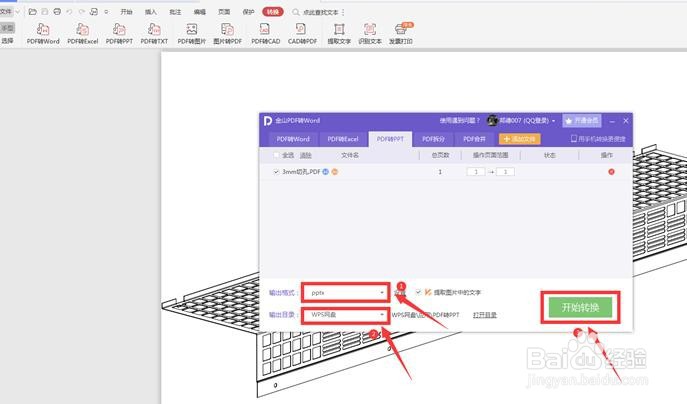Toggle the 全选 select-all checkbox
Screen dimensions: 687x404
276,155
